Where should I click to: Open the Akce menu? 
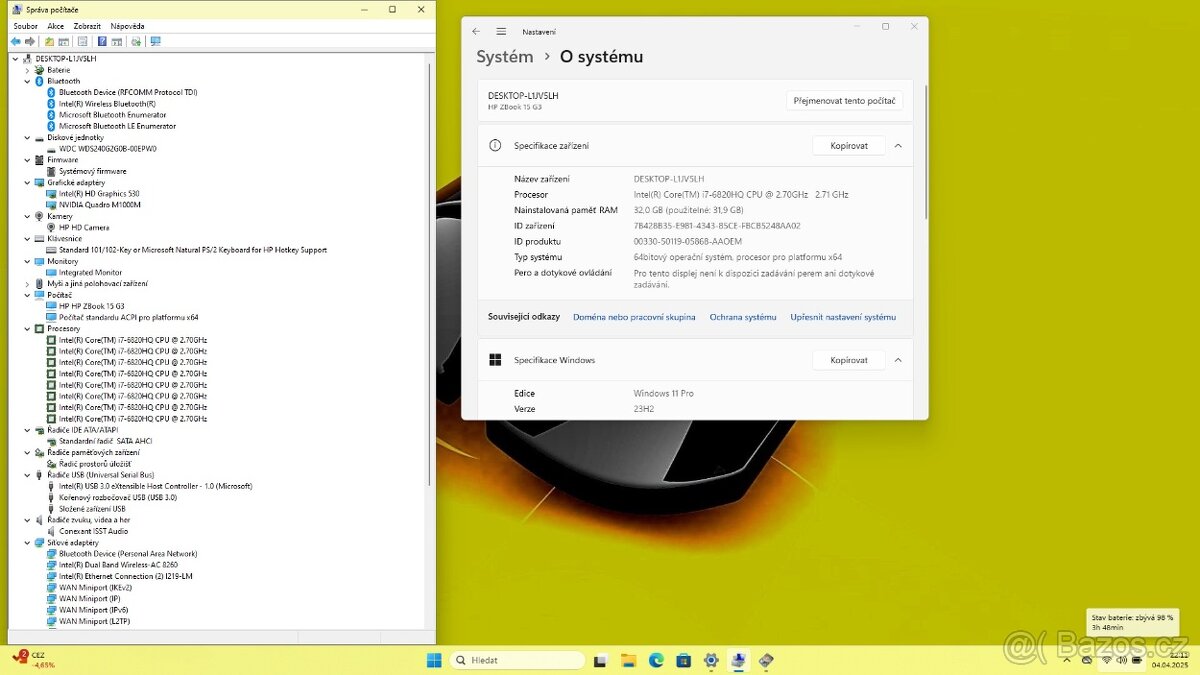click(56, 26)
